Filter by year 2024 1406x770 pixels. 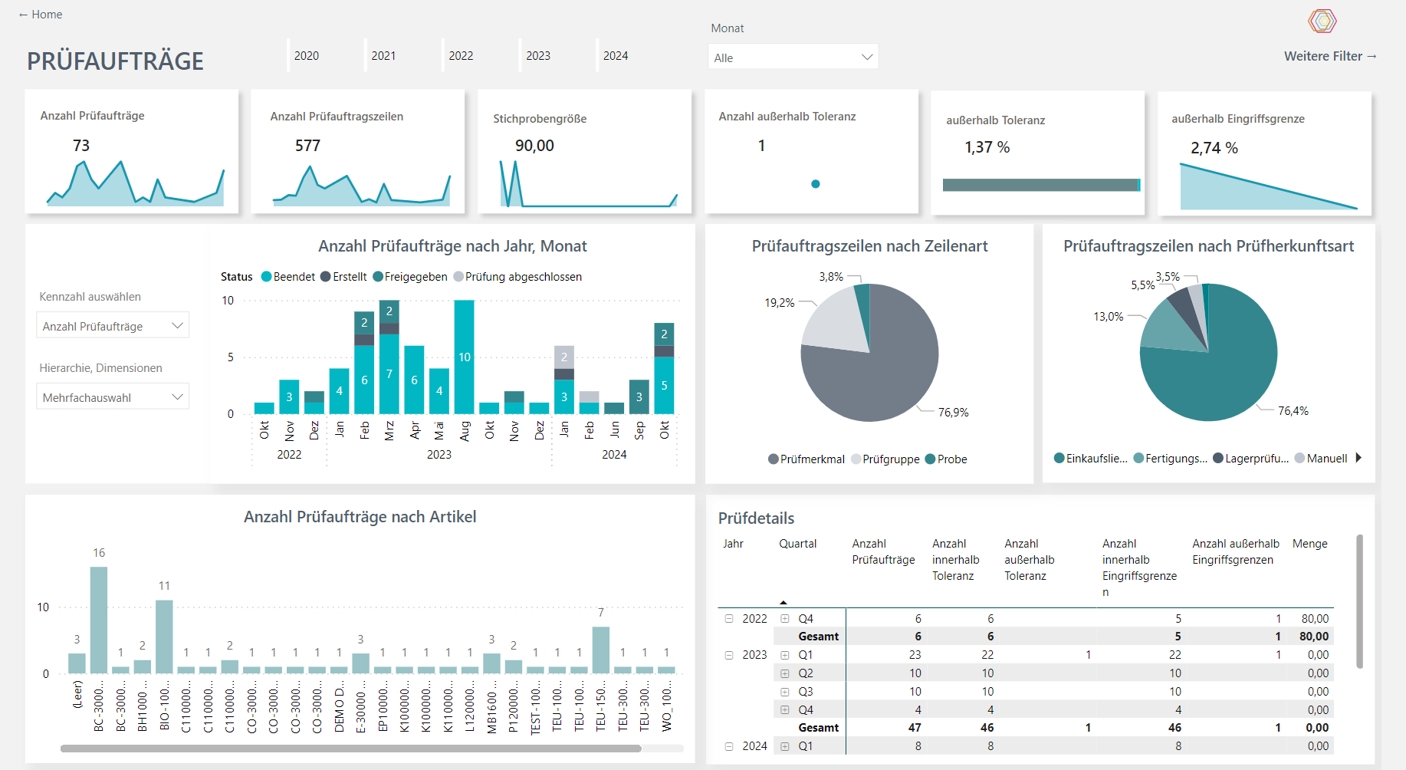point(616,56)
